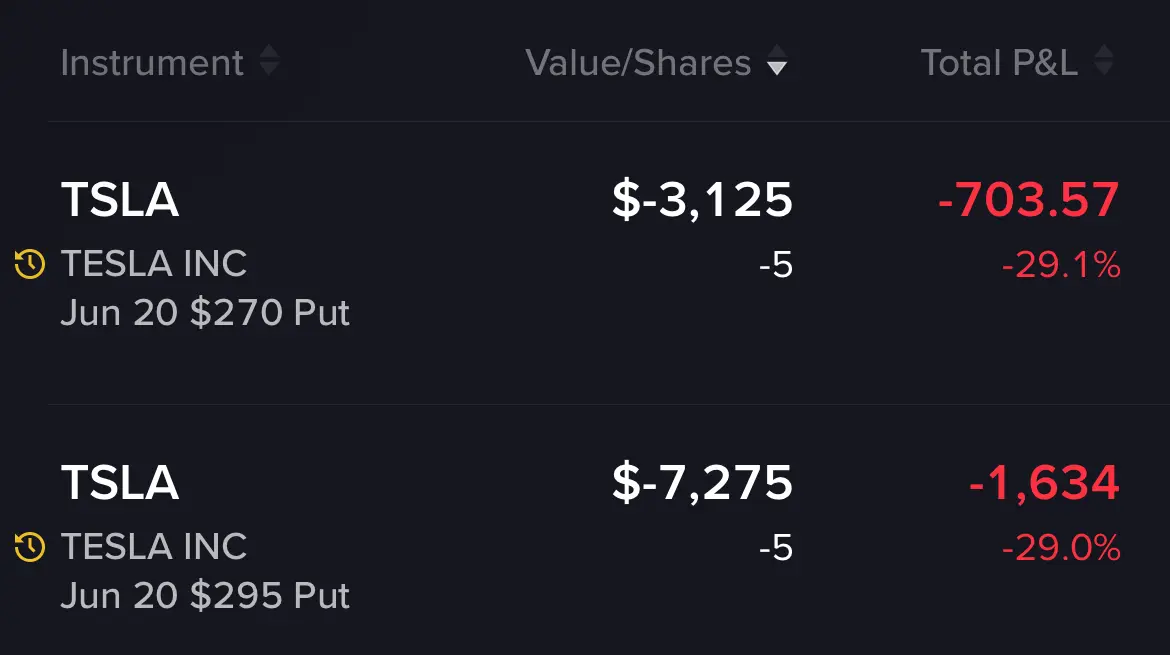Image resolution: width=1170 pixels, height=655 pixels.
Task: Click the -29.1% loss percentage
Action: (x=1061, y=265)
